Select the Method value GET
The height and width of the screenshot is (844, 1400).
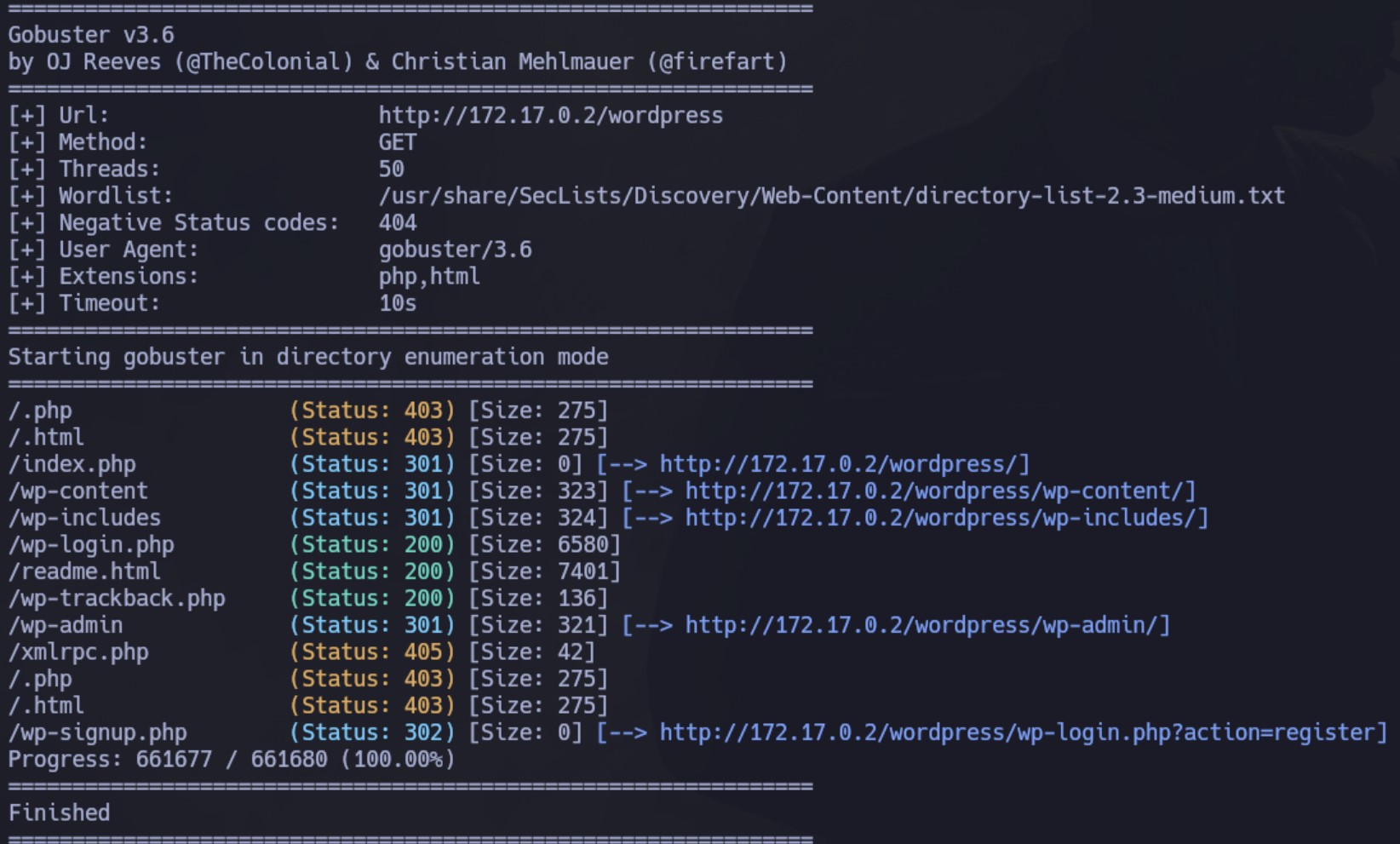coord(398,142)
